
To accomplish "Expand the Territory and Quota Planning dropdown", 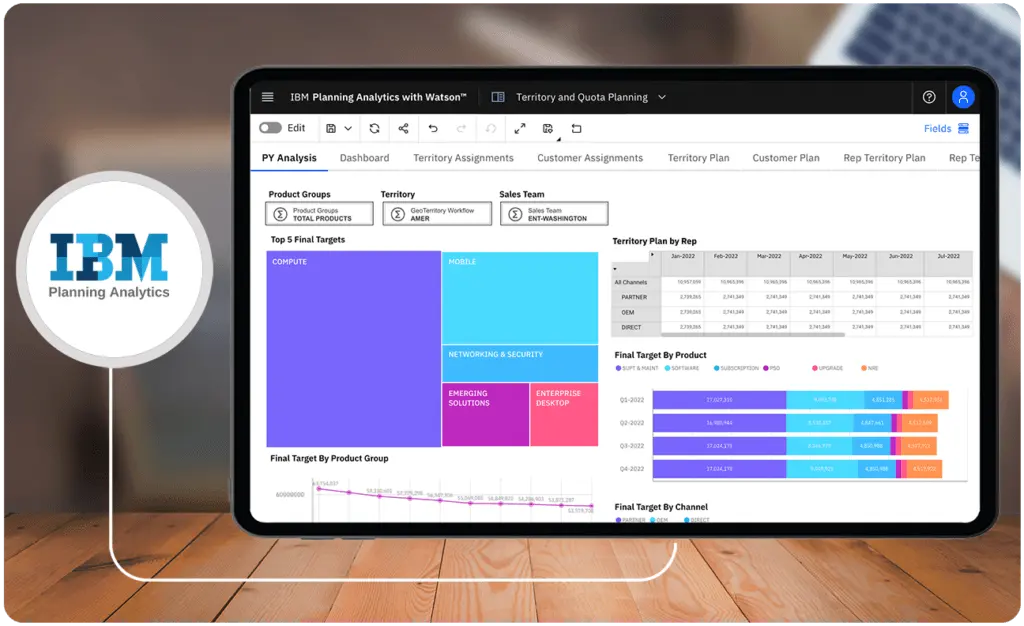I will point(662,97).
